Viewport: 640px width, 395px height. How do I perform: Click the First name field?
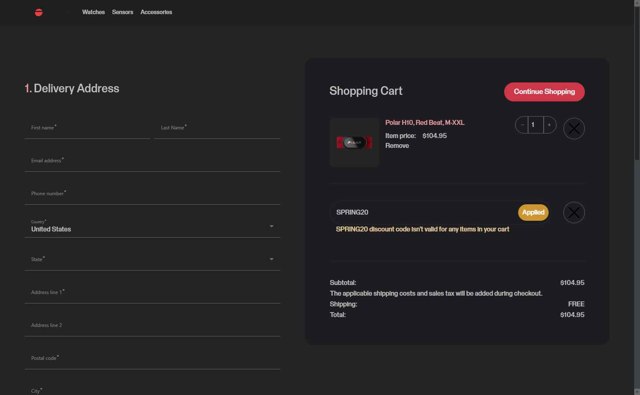point(87,128)
